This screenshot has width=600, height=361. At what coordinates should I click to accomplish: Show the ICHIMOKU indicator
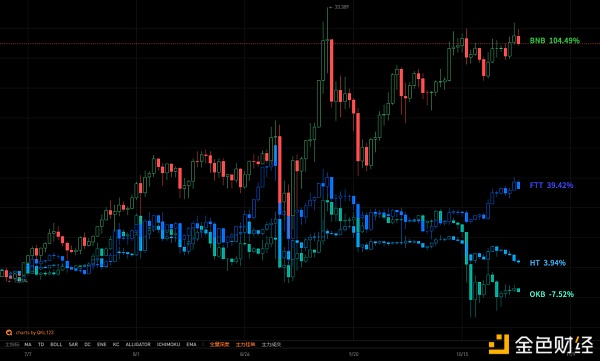168,345
